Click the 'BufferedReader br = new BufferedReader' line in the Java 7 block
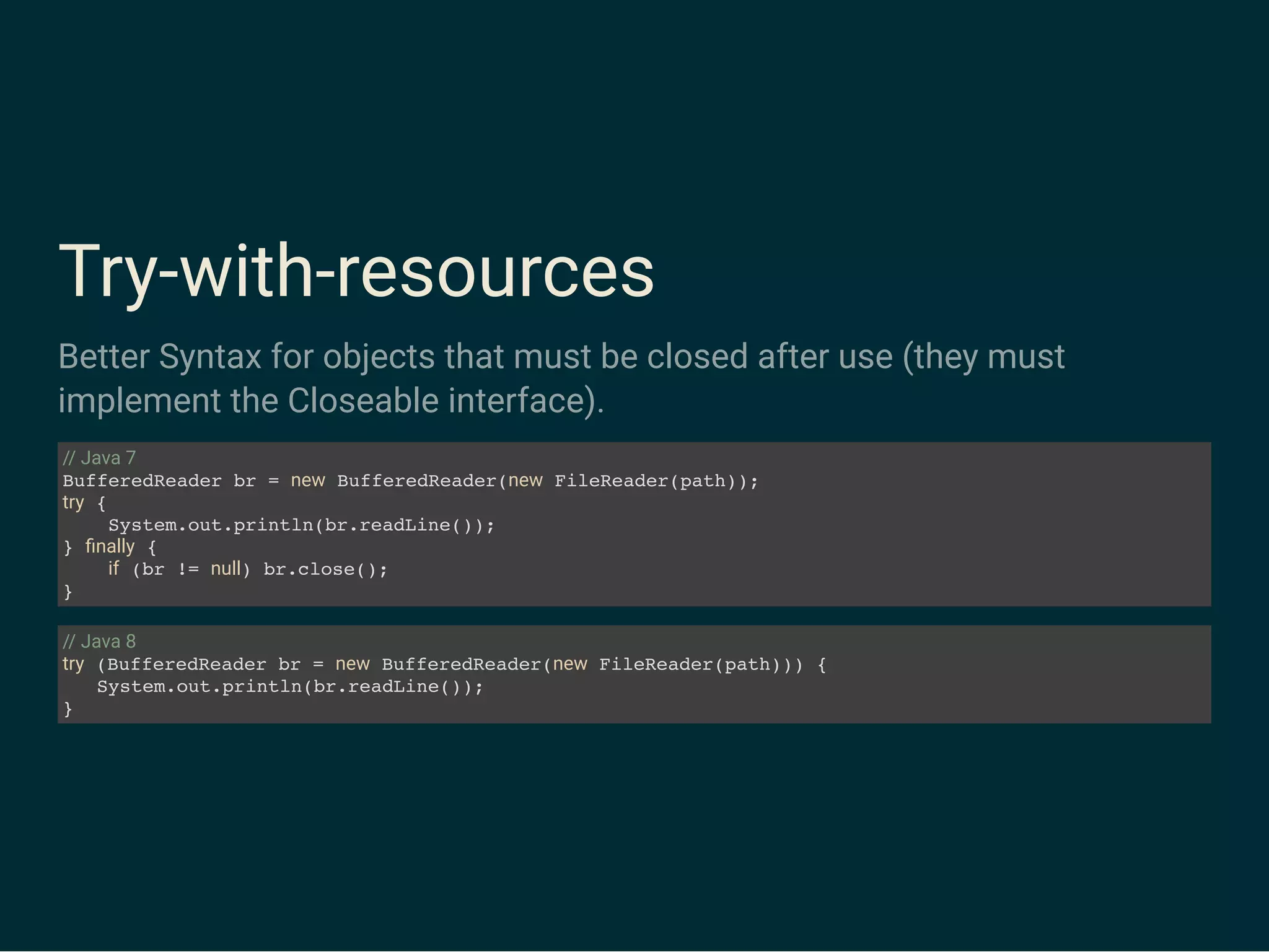1269x952 pixels. pos(410,481)
